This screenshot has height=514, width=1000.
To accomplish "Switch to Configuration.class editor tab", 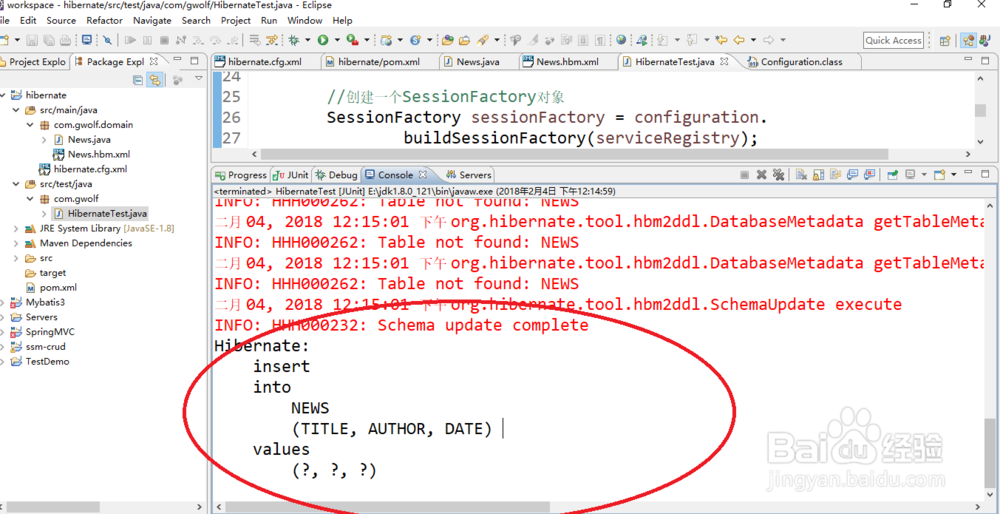I will (x=802, y=62).
